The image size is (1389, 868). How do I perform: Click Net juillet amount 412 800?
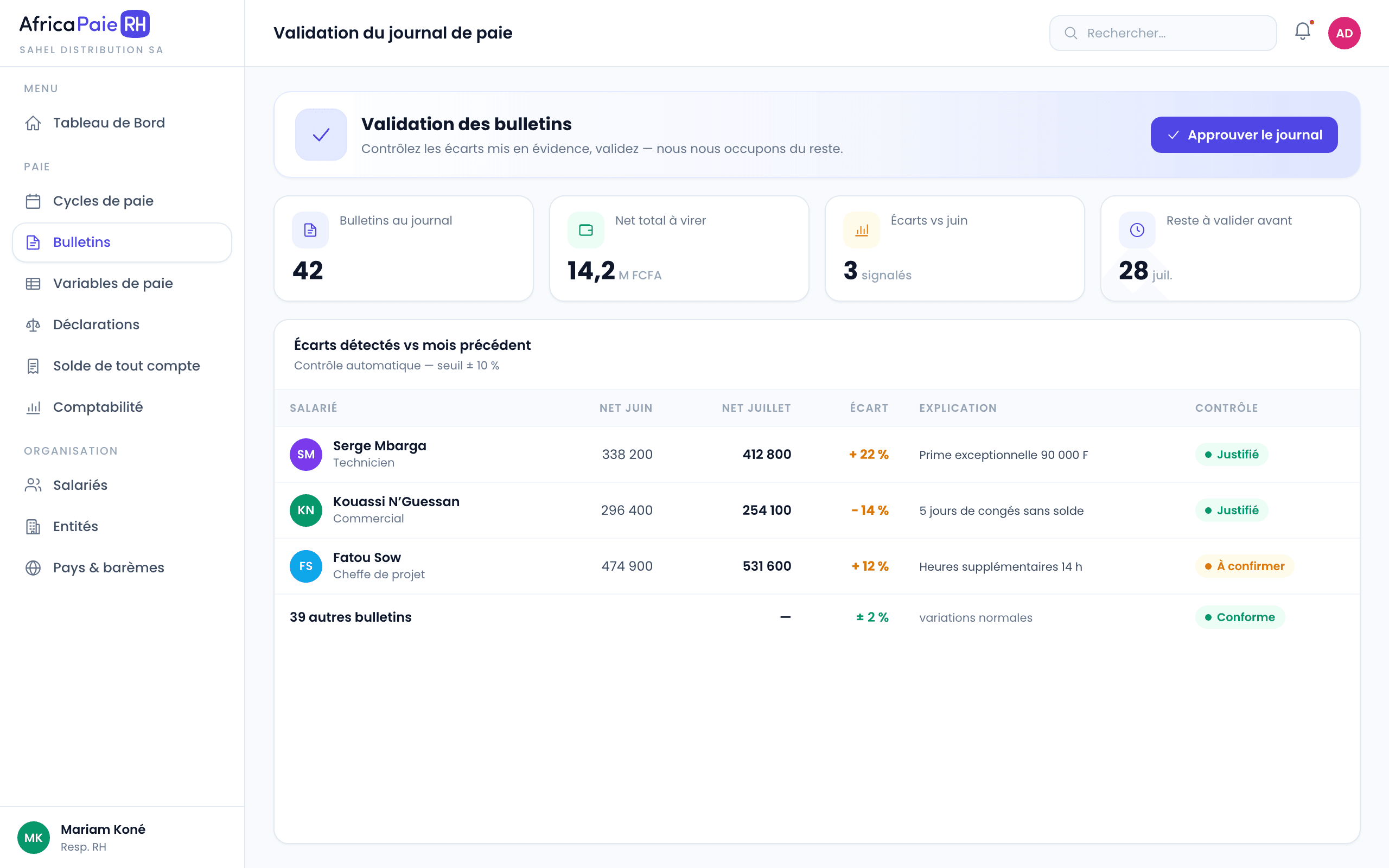click(767, 455)
